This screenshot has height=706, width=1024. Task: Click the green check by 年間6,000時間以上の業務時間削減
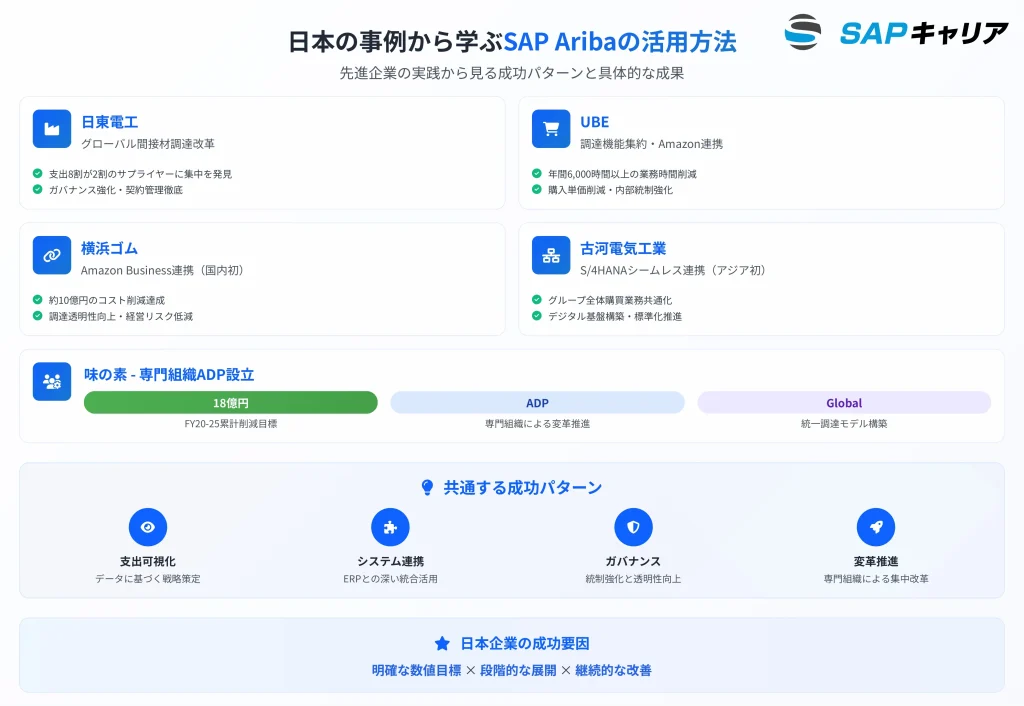[537, 174]
